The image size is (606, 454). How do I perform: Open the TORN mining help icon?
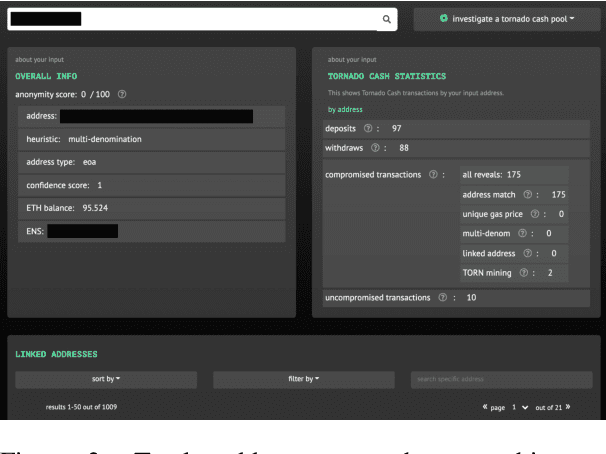[522, 272]
